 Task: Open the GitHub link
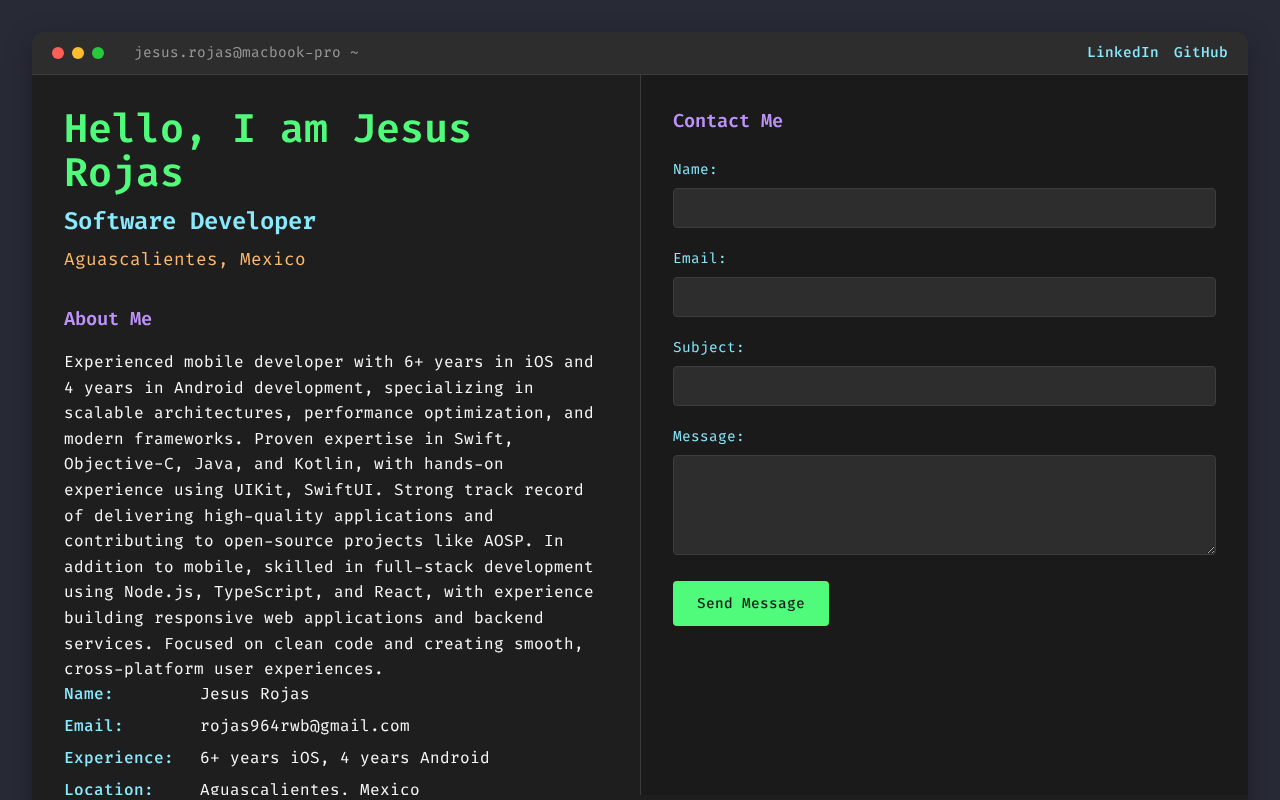click(1200, 53)
